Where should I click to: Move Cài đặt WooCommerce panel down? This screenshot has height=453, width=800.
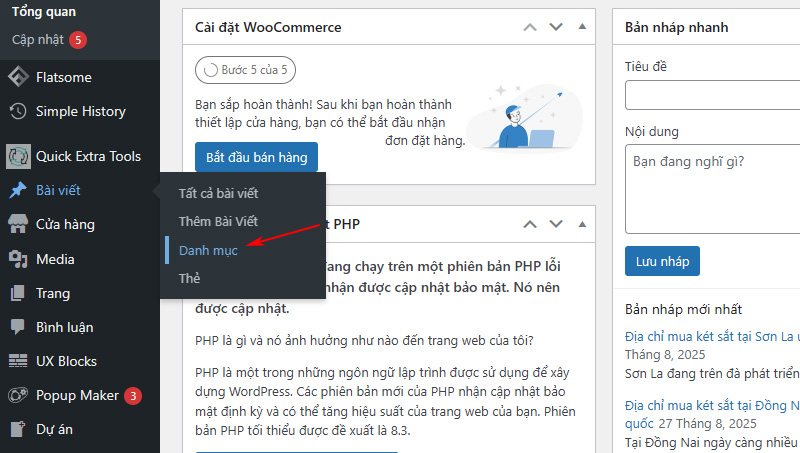coord(556,27)
